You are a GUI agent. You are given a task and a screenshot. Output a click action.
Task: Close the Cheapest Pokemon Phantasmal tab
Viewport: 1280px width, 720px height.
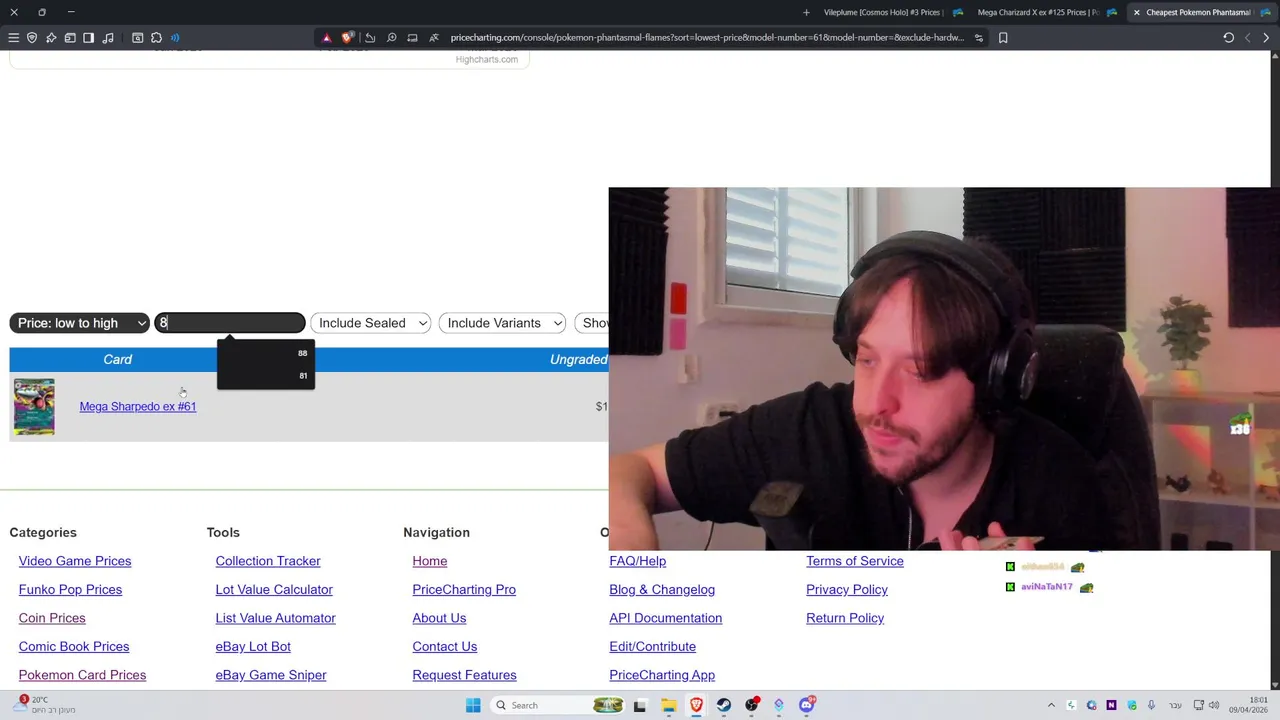(1137, 12)
